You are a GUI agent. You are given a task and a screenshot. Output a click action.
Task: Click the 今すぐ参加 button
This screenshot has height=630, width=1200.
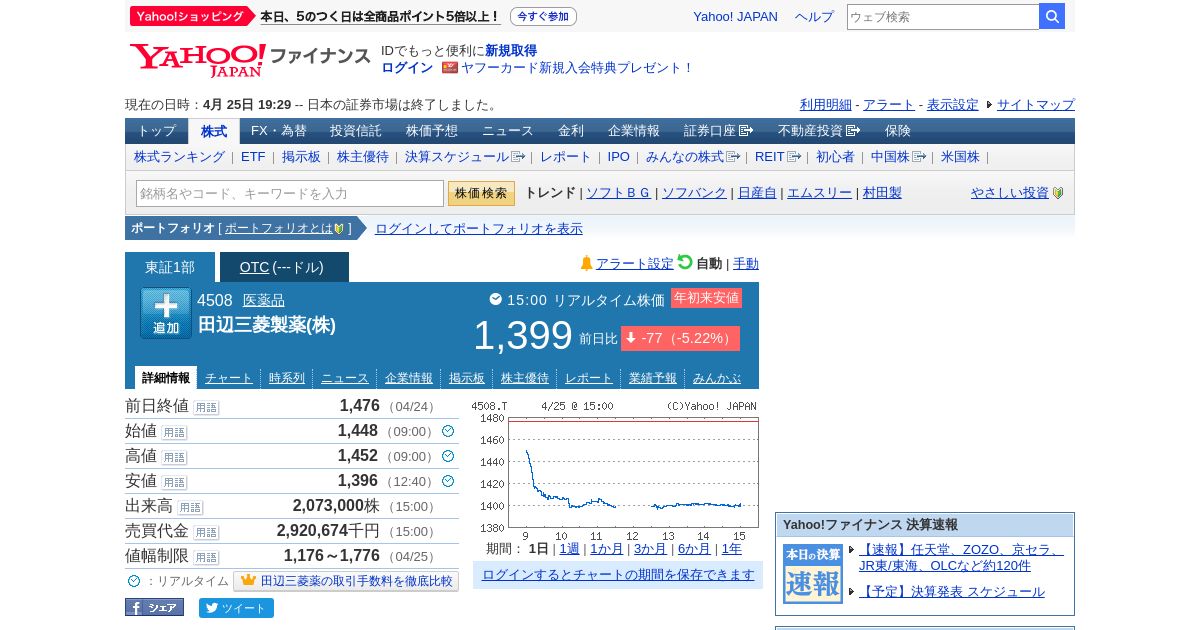543,16
